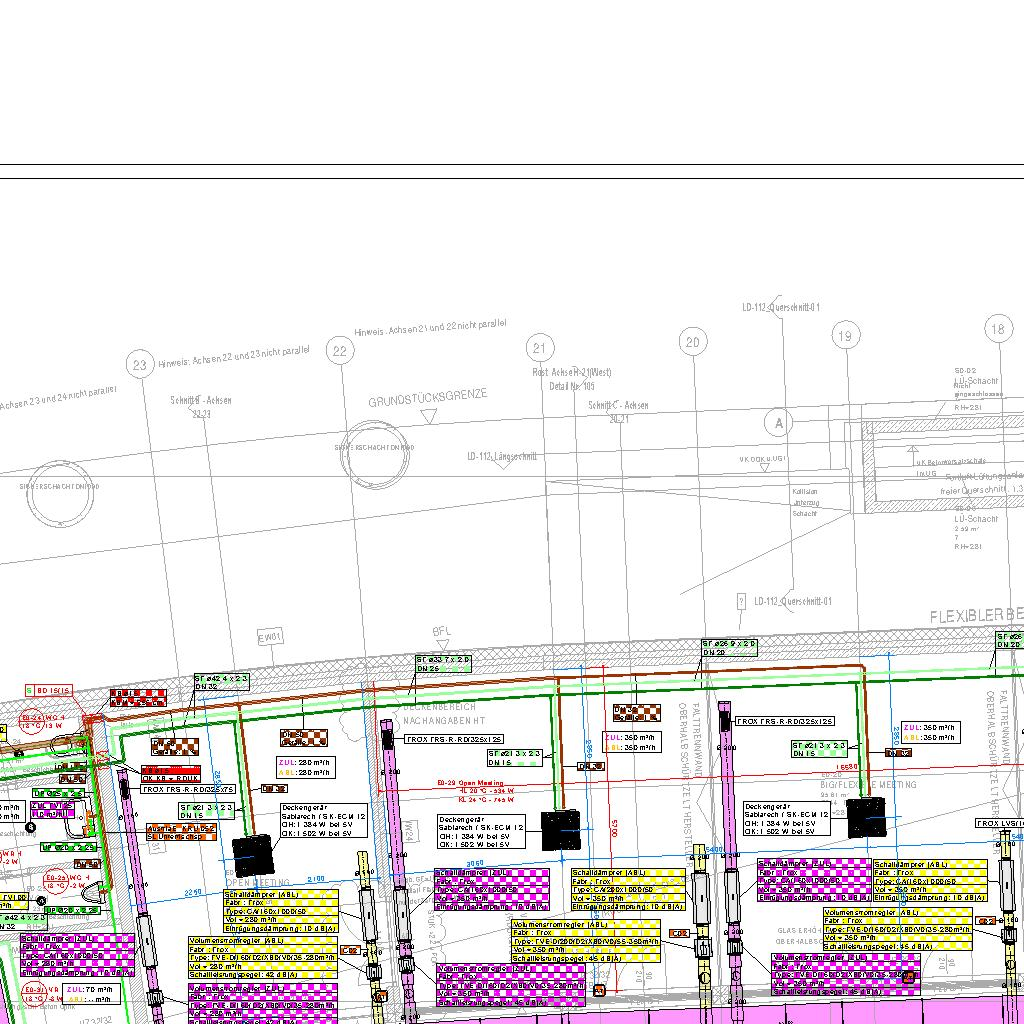1024x1024 pixels.
Task: Select the GRUNDSTÜCKSGRENZE boundary label
Action: coord(427,397)
